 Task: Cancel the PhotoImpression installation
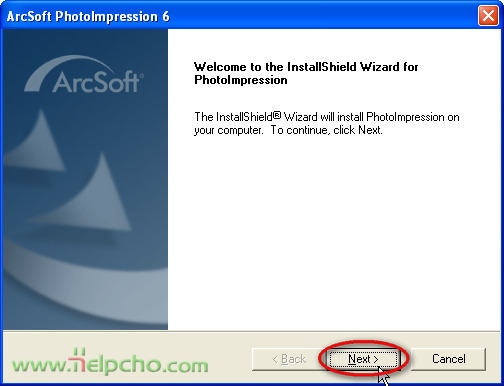[x=448, y=359]
